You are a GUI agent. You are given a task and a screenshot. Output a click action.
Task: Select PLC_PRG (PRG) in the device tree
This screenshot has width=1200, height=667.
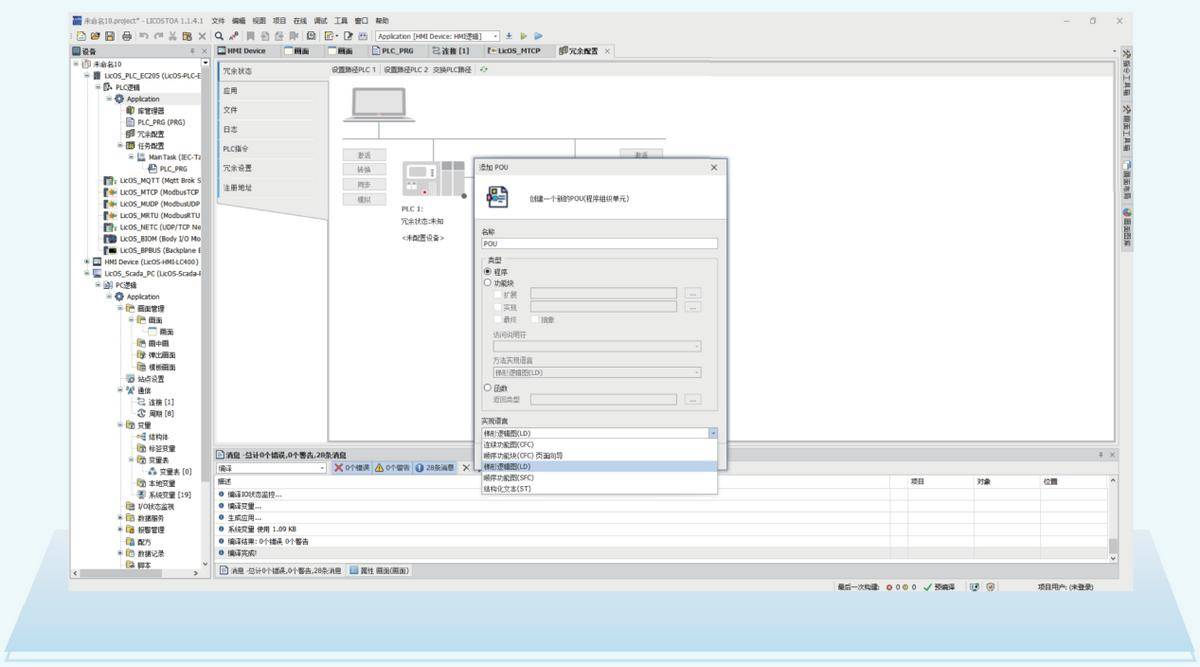click(x=160, y=122)
